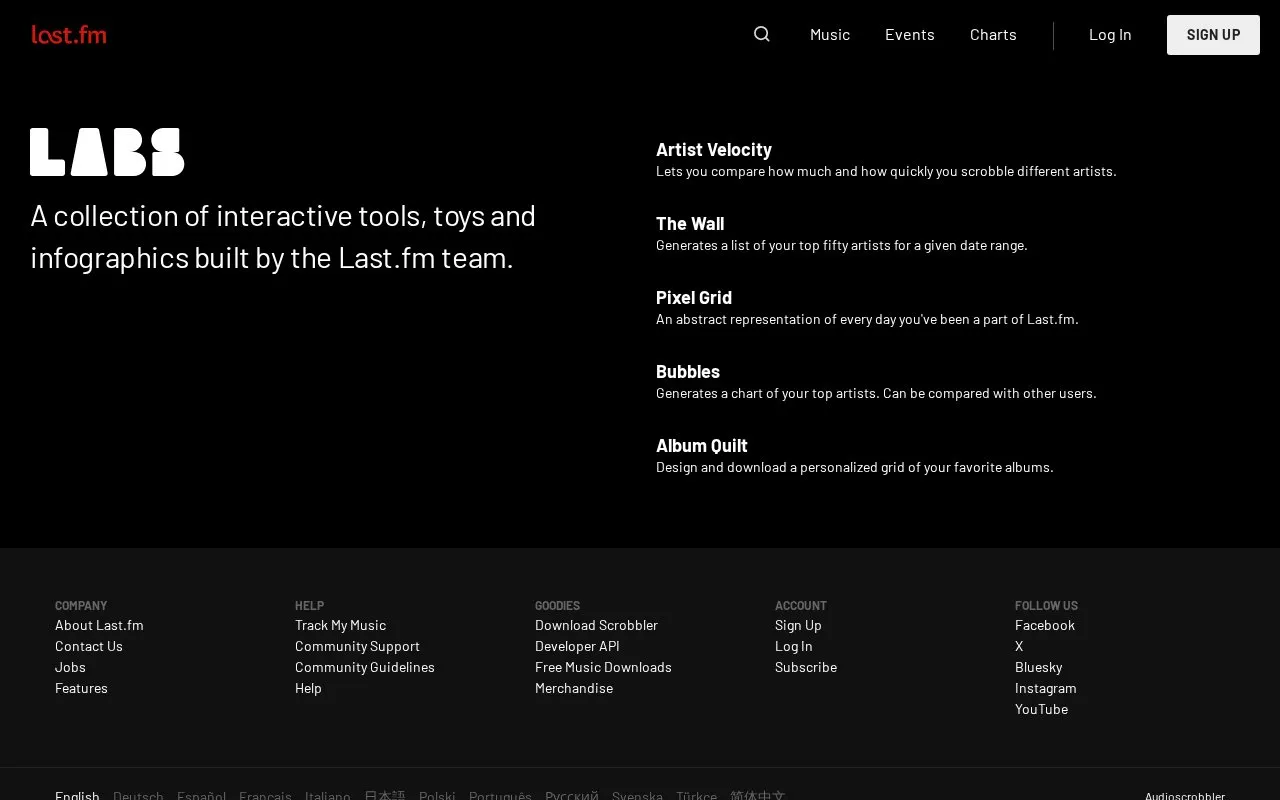Open the X social link
Screen dimensions: 1280x800
click(x=1019, y=646)
